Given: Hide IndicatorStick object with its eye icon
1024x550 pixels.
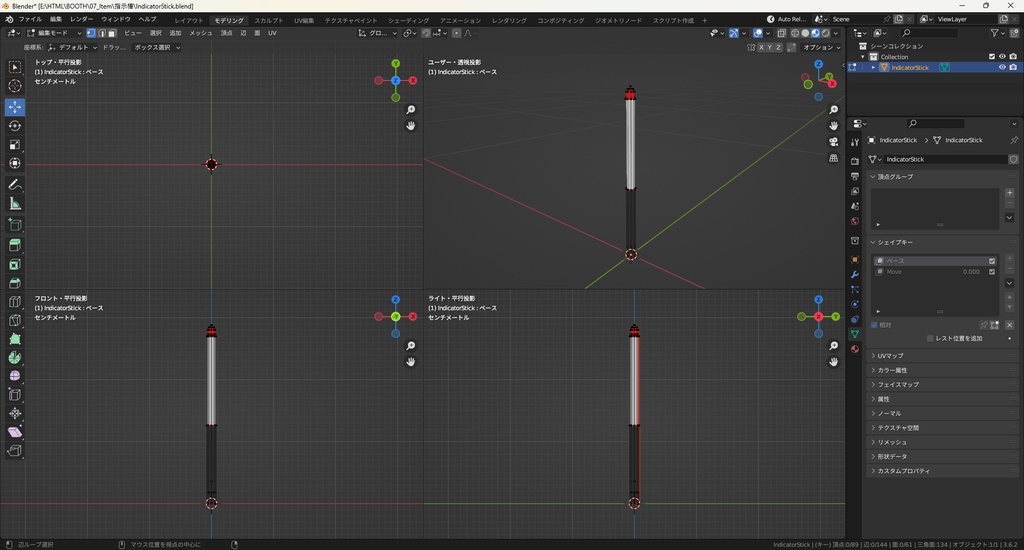Looking at the screenshot, I should (1002, 67).
